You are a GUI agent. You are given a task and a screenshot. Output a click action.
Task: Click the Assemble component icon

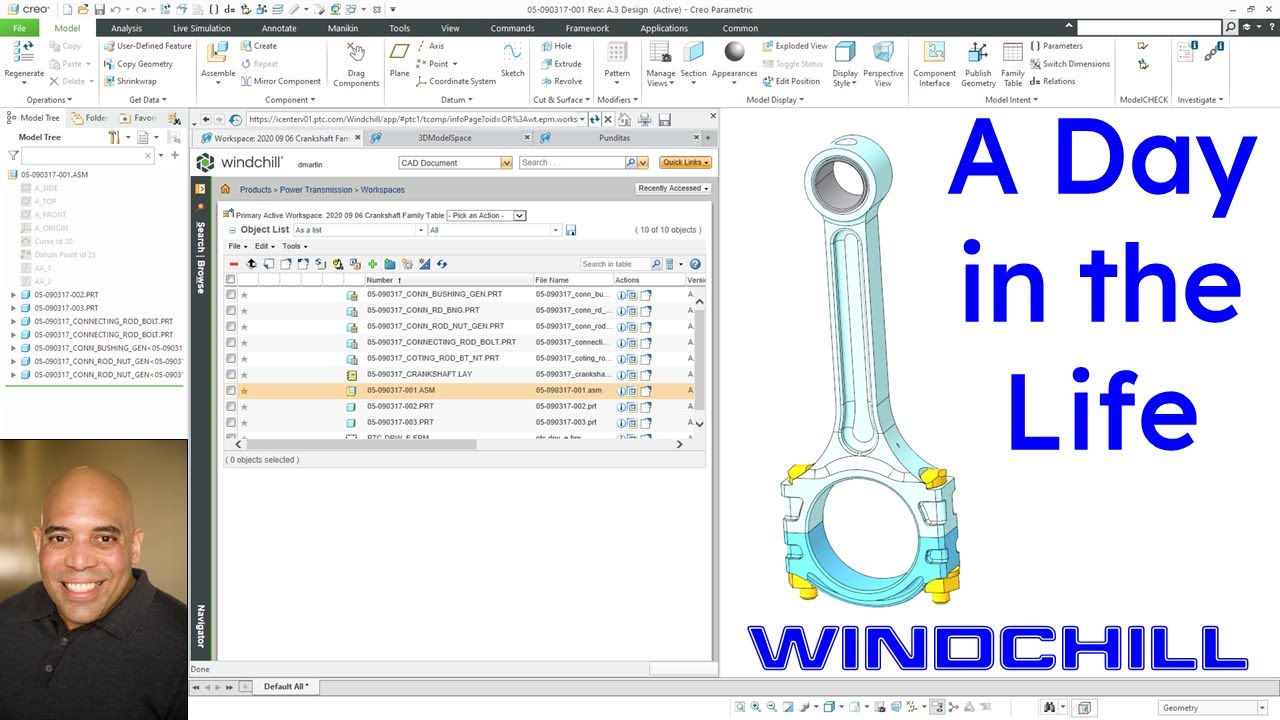218,53
